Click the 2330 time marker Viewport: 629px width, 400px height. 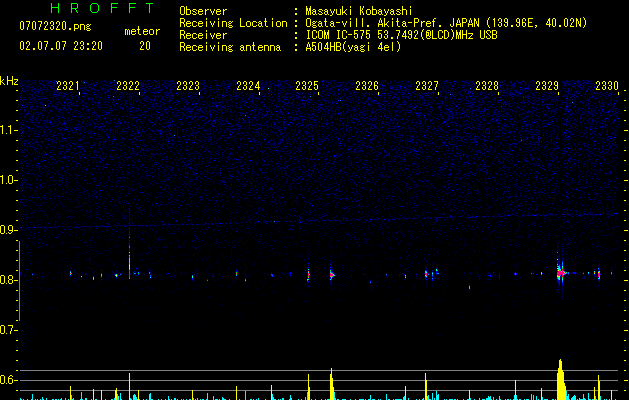(x=607, y=86)
